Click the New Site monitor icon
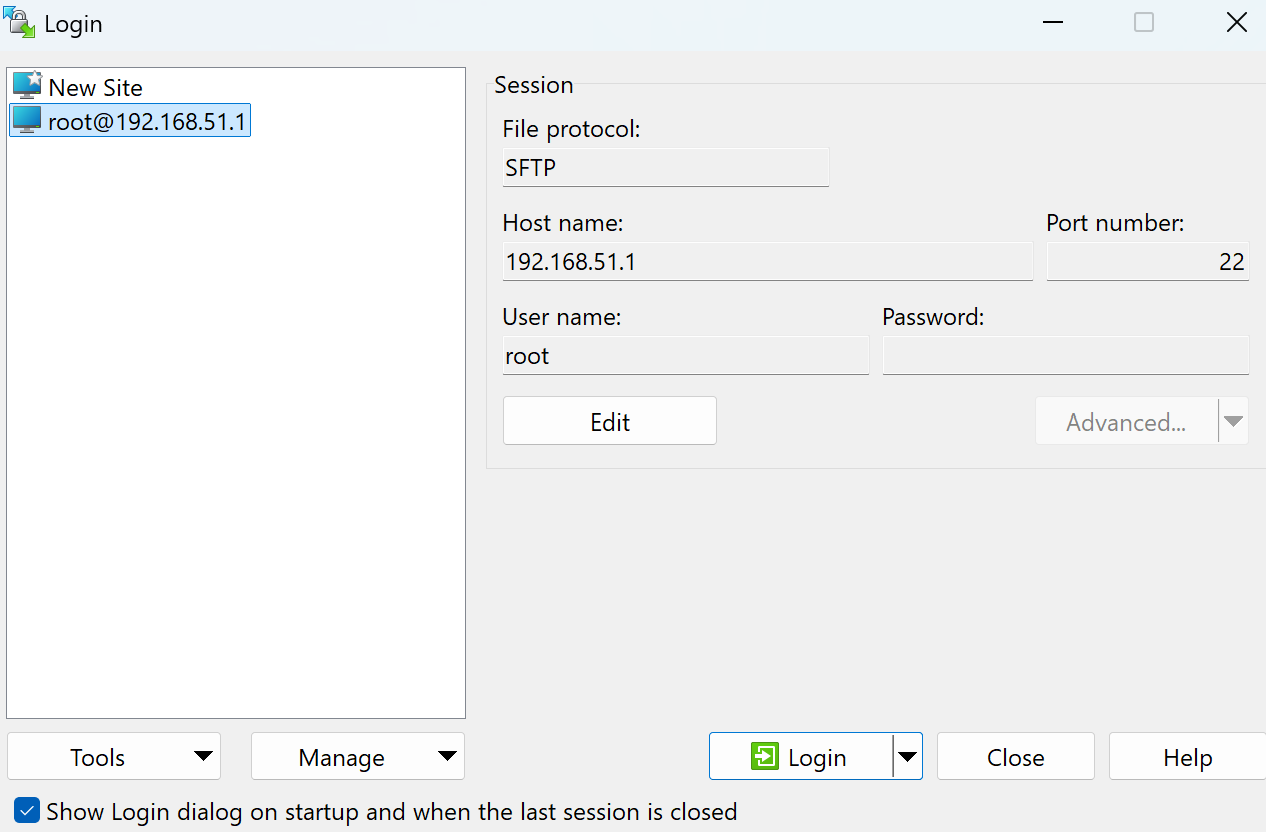This screenshot has width=1266, height=832. (27, 86)
